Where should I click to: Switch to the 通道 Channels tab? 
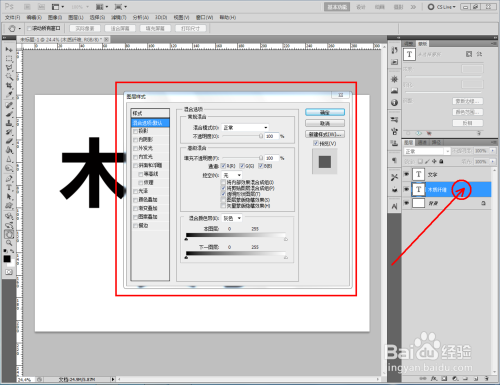[x=422, y=142]
